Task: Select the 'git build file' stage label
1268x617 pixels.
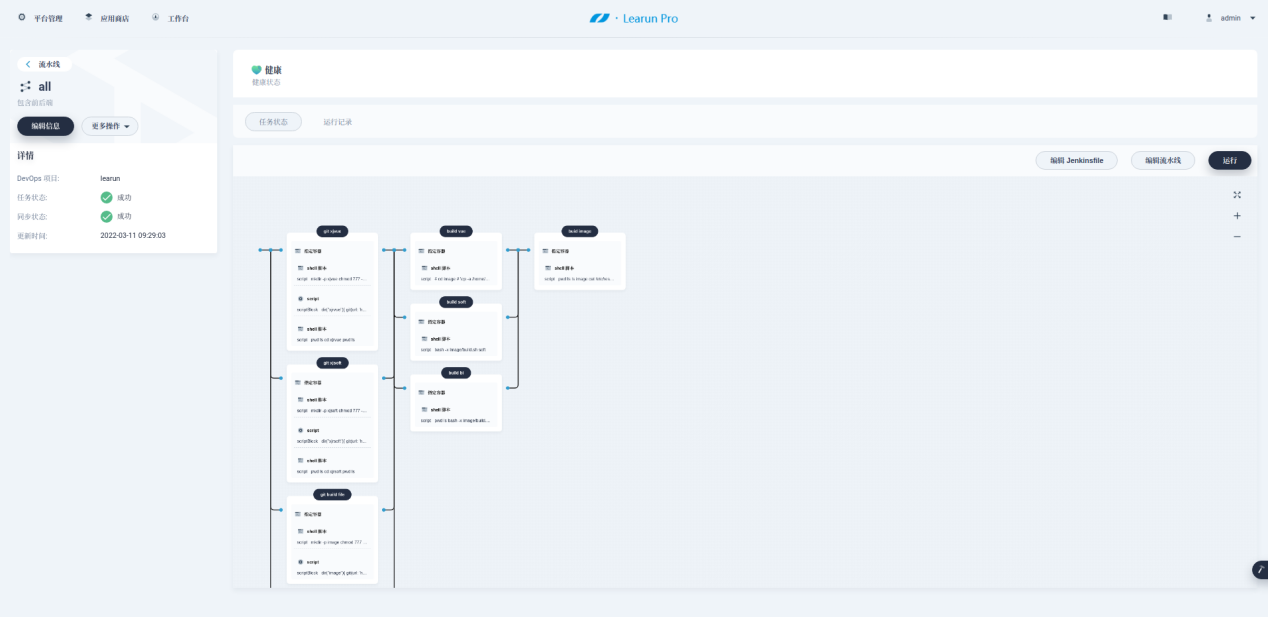Action: [332, 494]
